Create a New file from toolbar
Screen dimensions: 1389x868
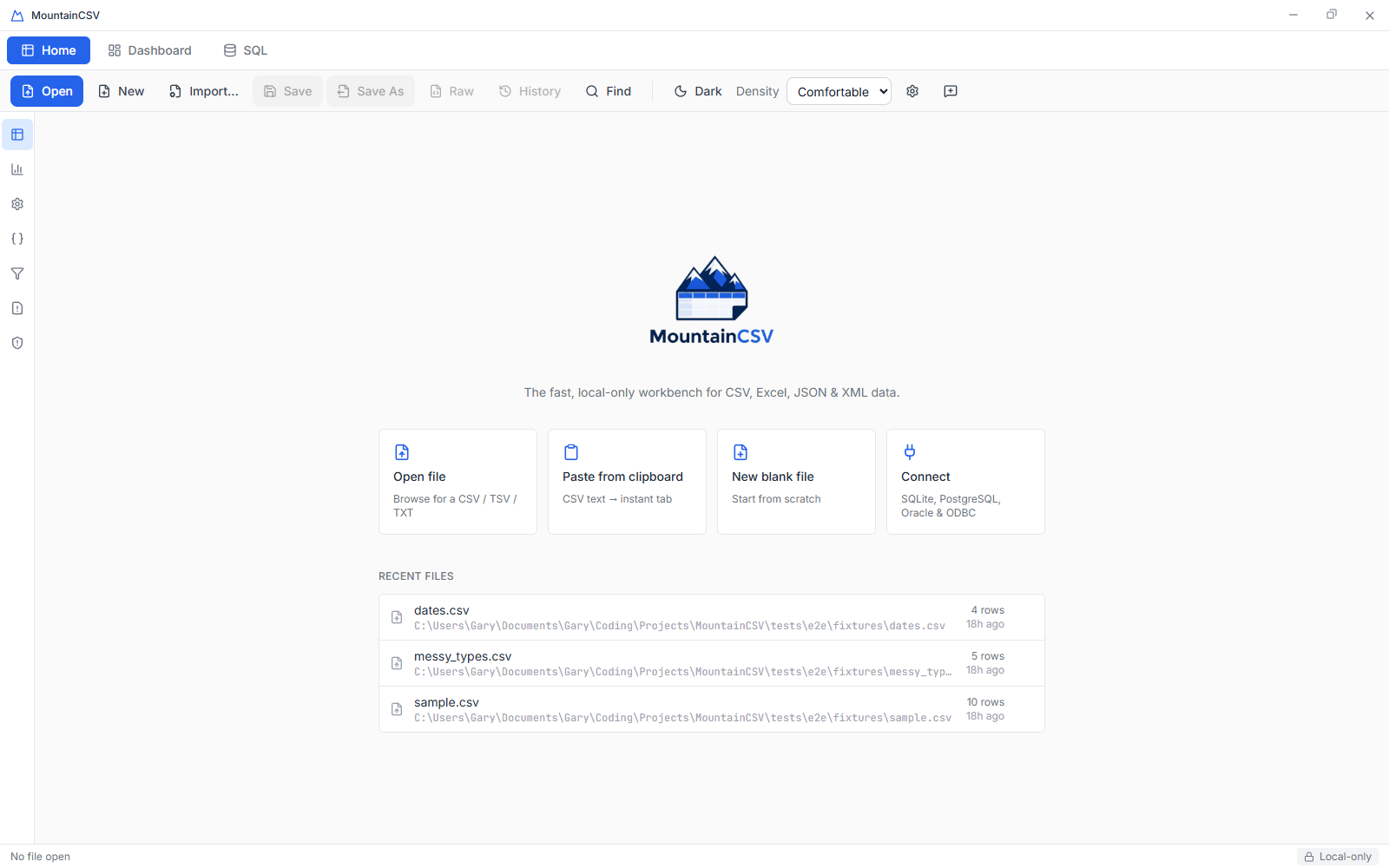coord(122,91)
